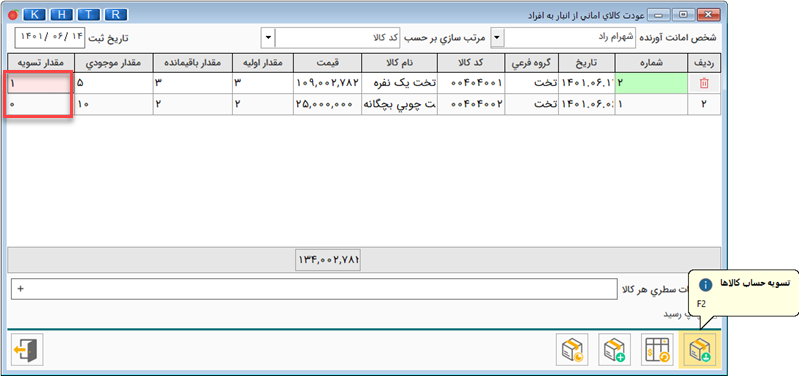The image size is (799, 376).
Task: Click the stock quantity ۱۰ cell
Action: [x=114, y=104]
